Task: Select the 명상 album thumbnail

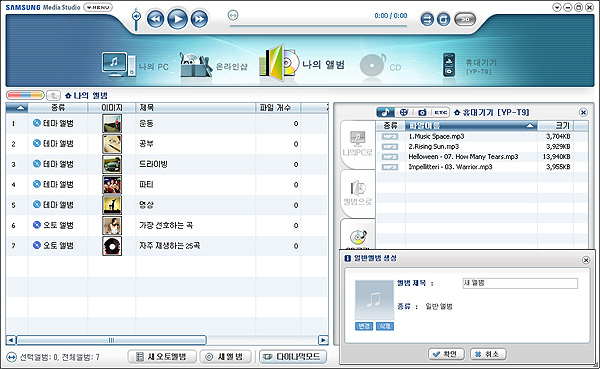Action: (x=112, y=205)
